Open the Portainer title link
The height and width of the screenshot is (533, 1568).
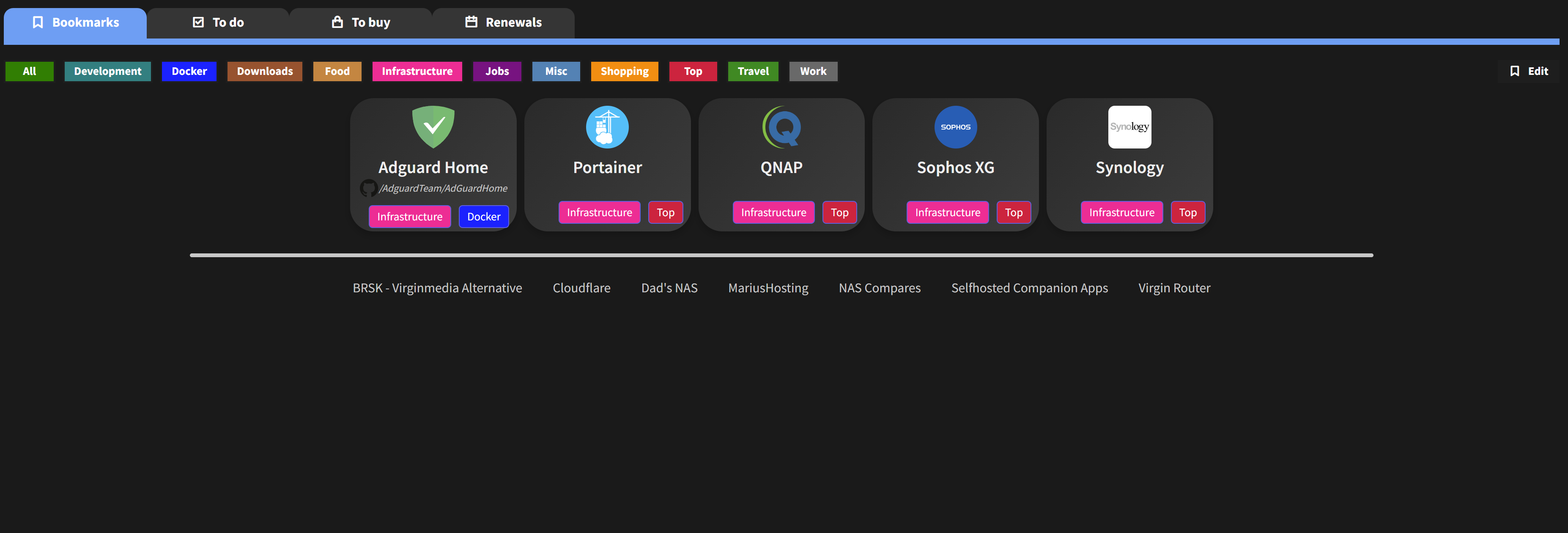click(x=608, y=168)
